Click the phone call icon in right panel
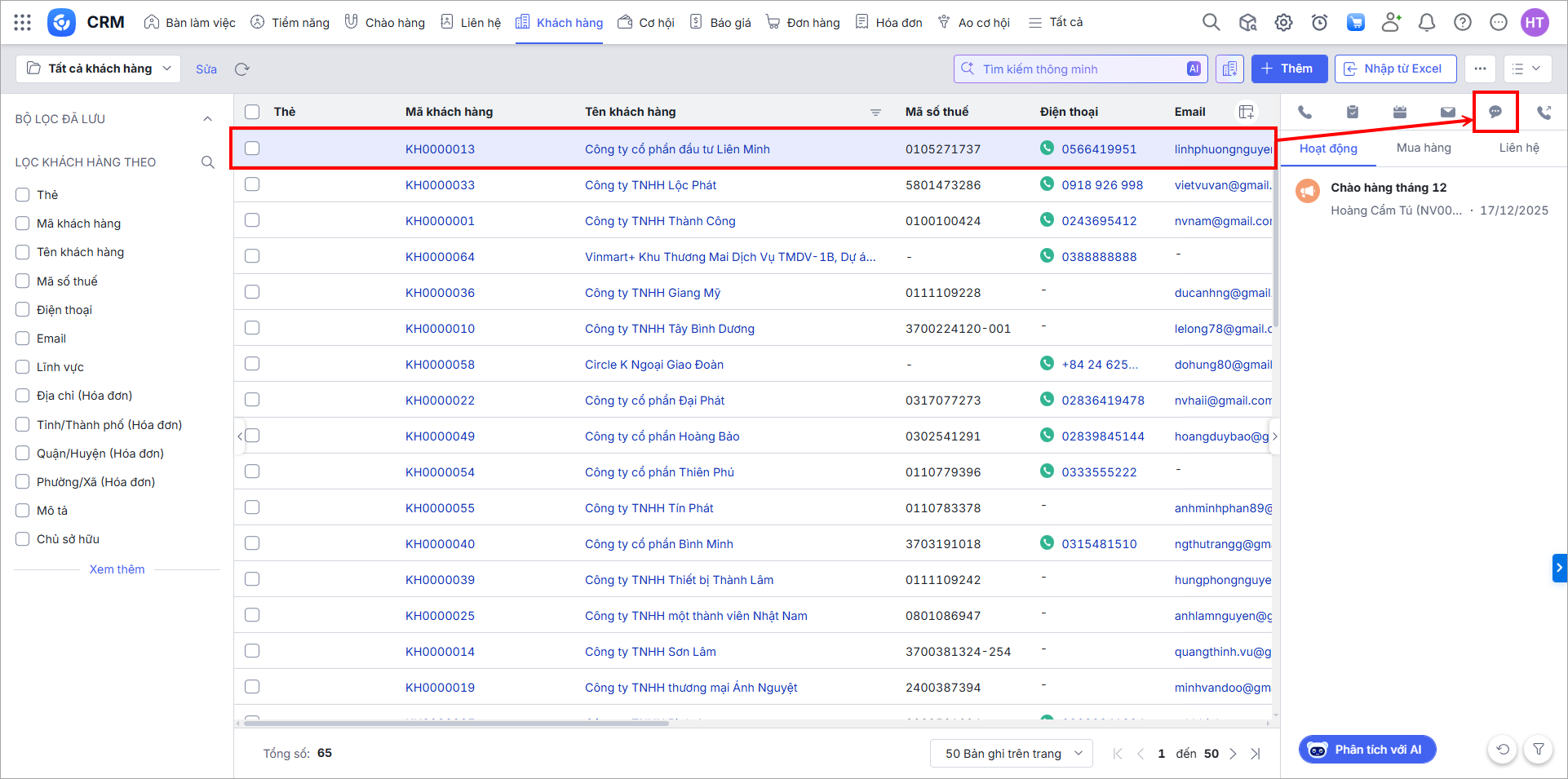 click(1304, 113)
